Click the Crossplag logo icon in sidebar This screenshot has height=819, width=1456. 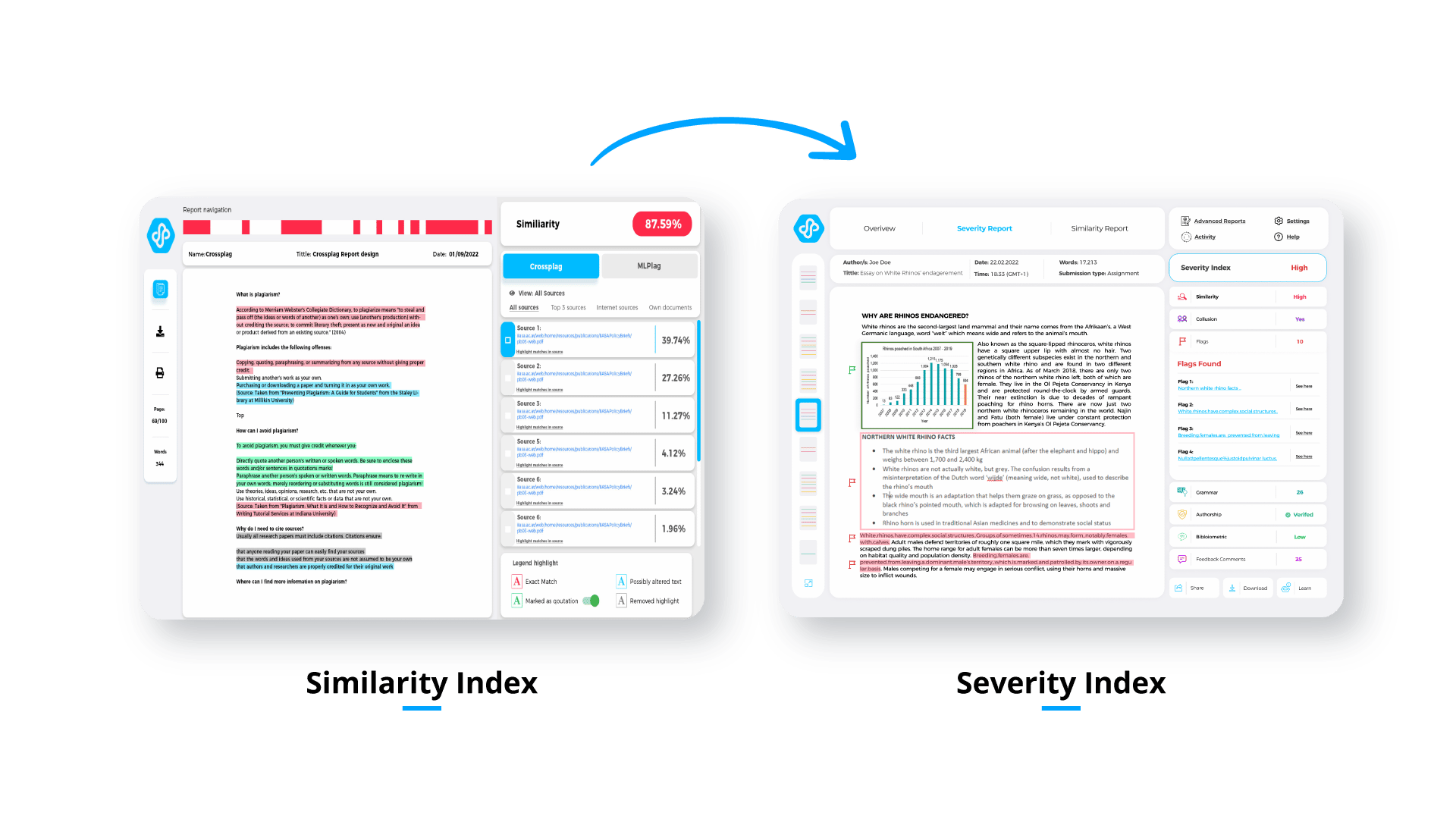161,232
